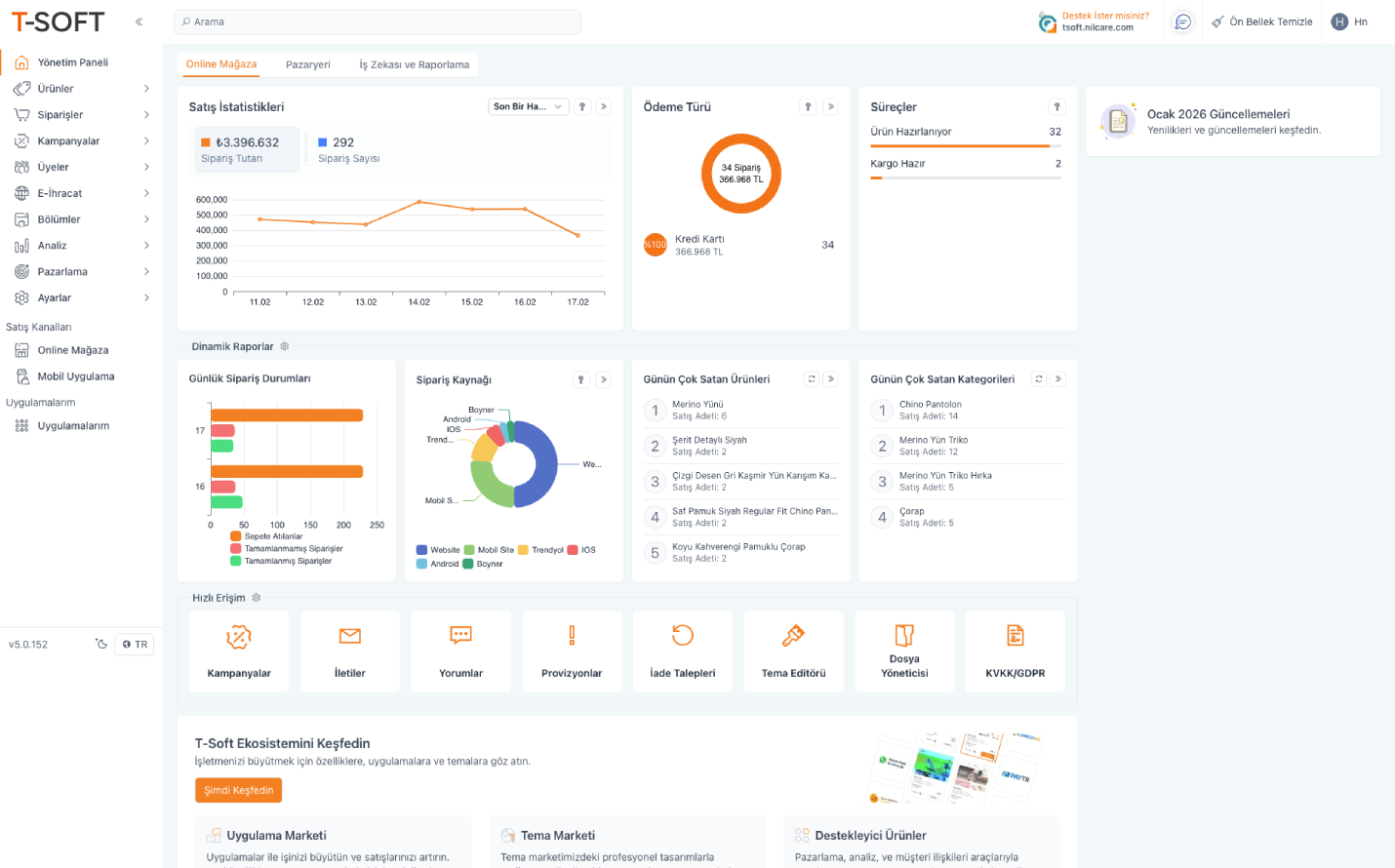Toggle Sepete Atılanlar series in the legend

(x=266, y=536)
